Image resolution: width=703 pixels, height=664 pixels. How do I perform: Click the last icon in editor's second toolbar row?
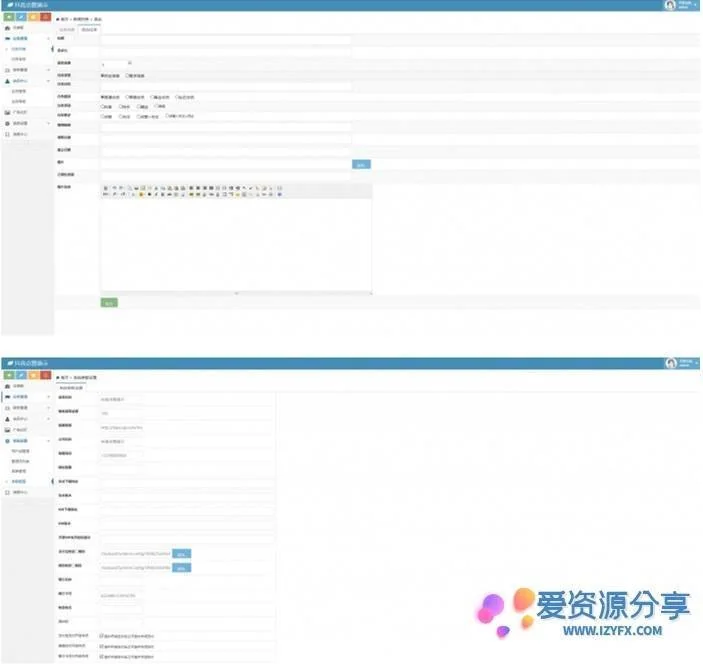[x=279, y=194]
